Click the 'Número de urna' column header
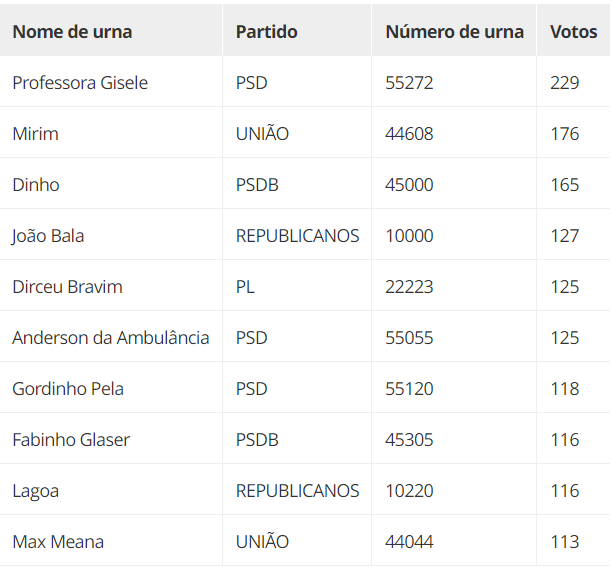 [454, 31]
